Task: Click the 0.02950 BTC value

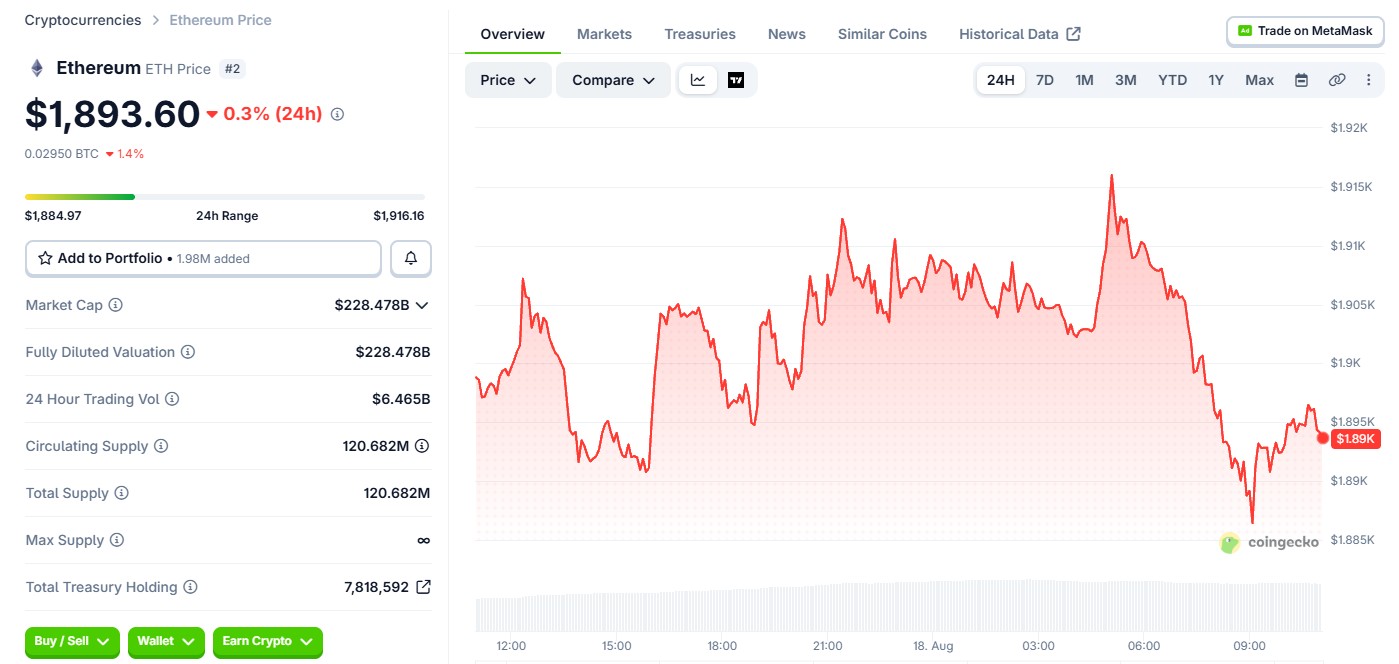Action: [x=62, y=154]
